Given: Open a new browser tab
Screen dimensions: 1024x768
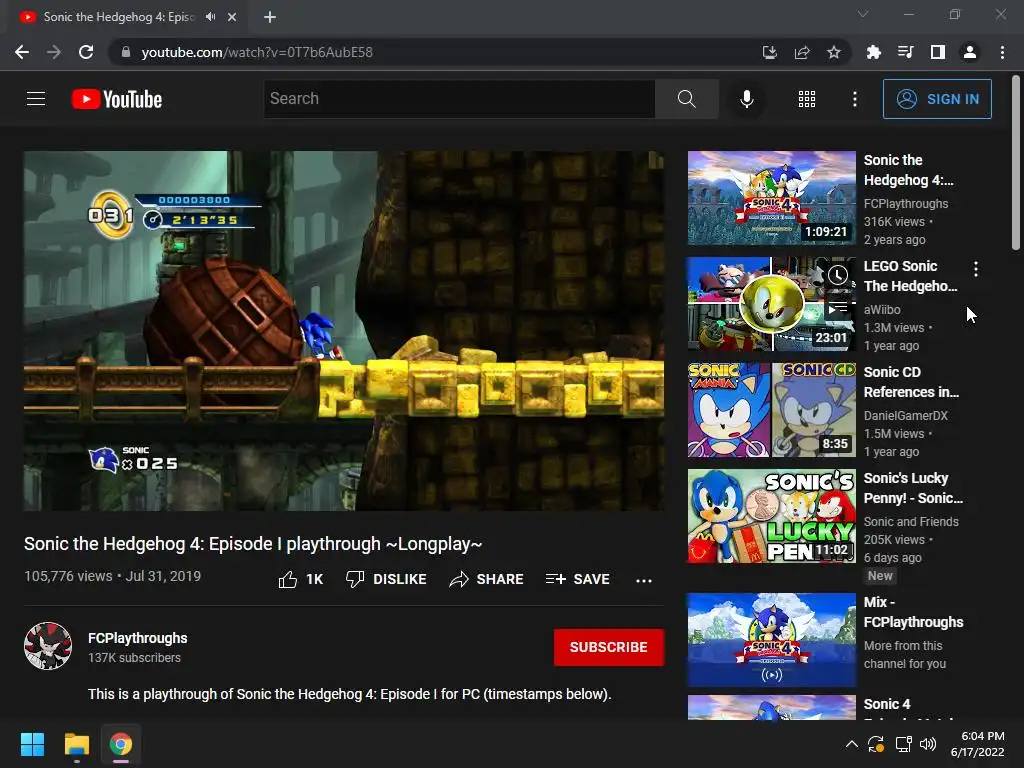Looking at the screenshot, I should click(270, 17).
